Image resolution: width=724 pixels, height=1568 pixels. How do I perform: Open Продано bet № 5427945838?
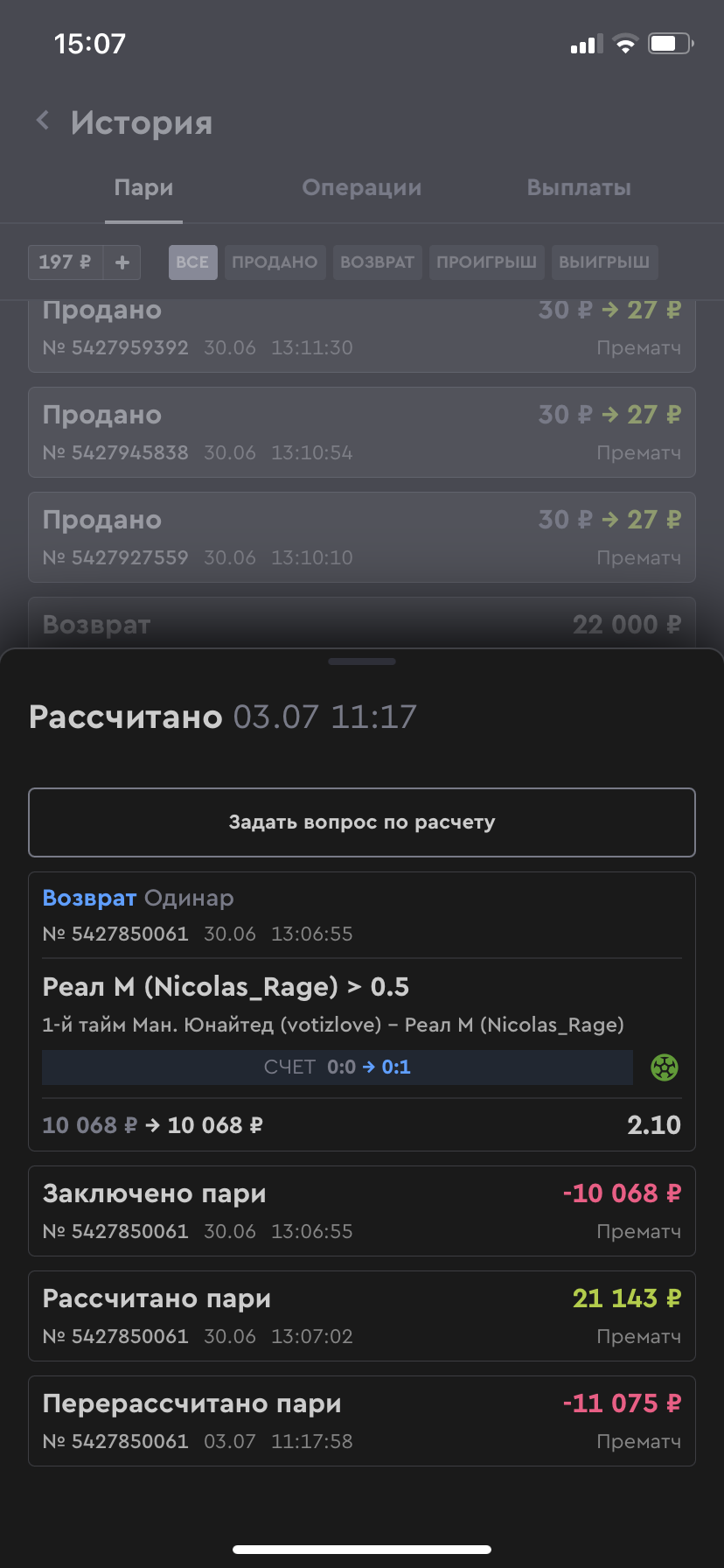(x=362, y=432)
